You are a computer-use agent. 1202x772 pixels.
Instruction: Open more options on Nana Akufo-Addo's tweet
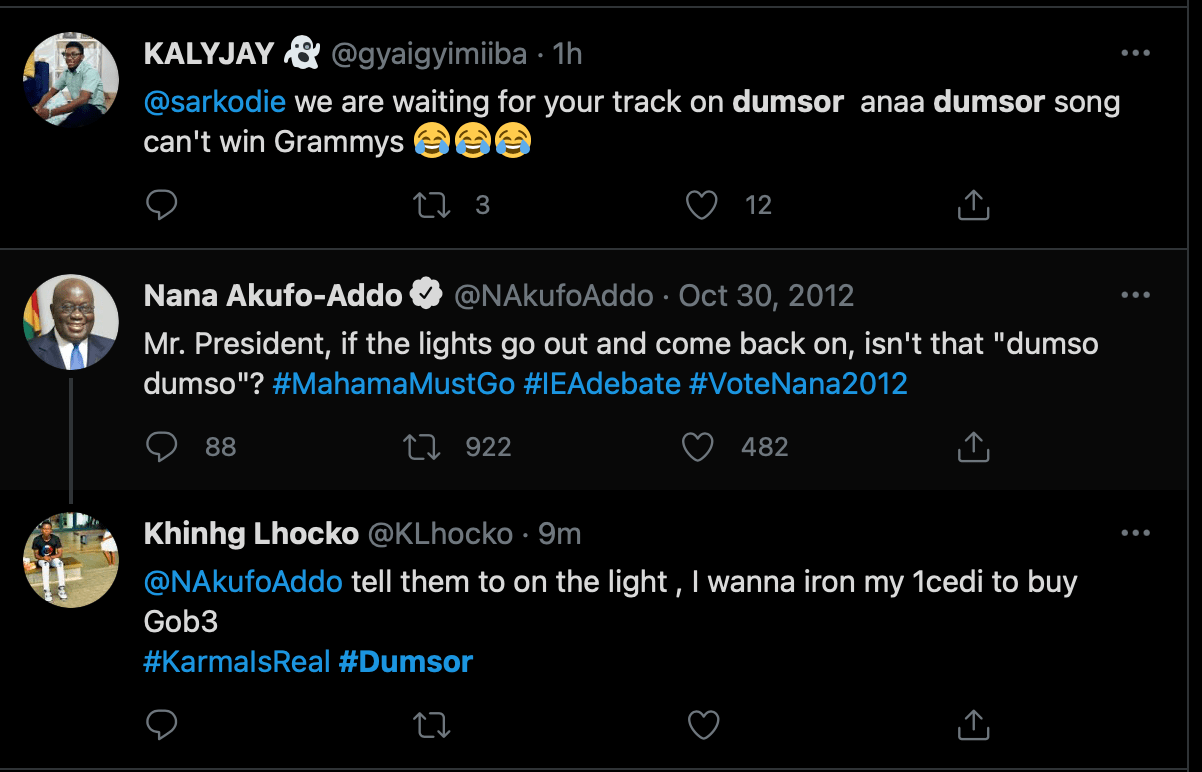[1135, 295]
